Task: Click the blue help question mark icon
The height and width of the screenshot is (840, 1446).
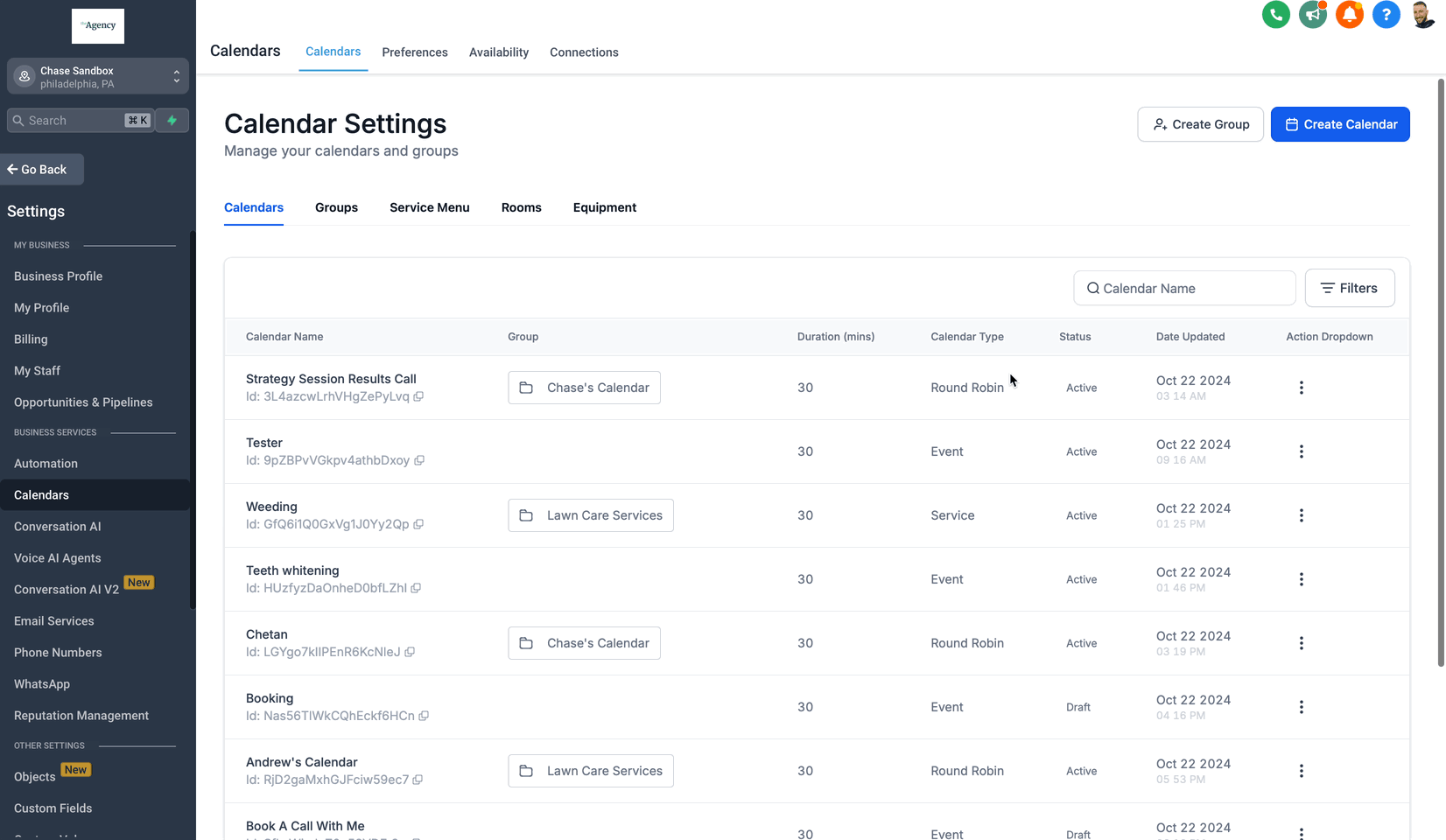Action: [1386, 15]
